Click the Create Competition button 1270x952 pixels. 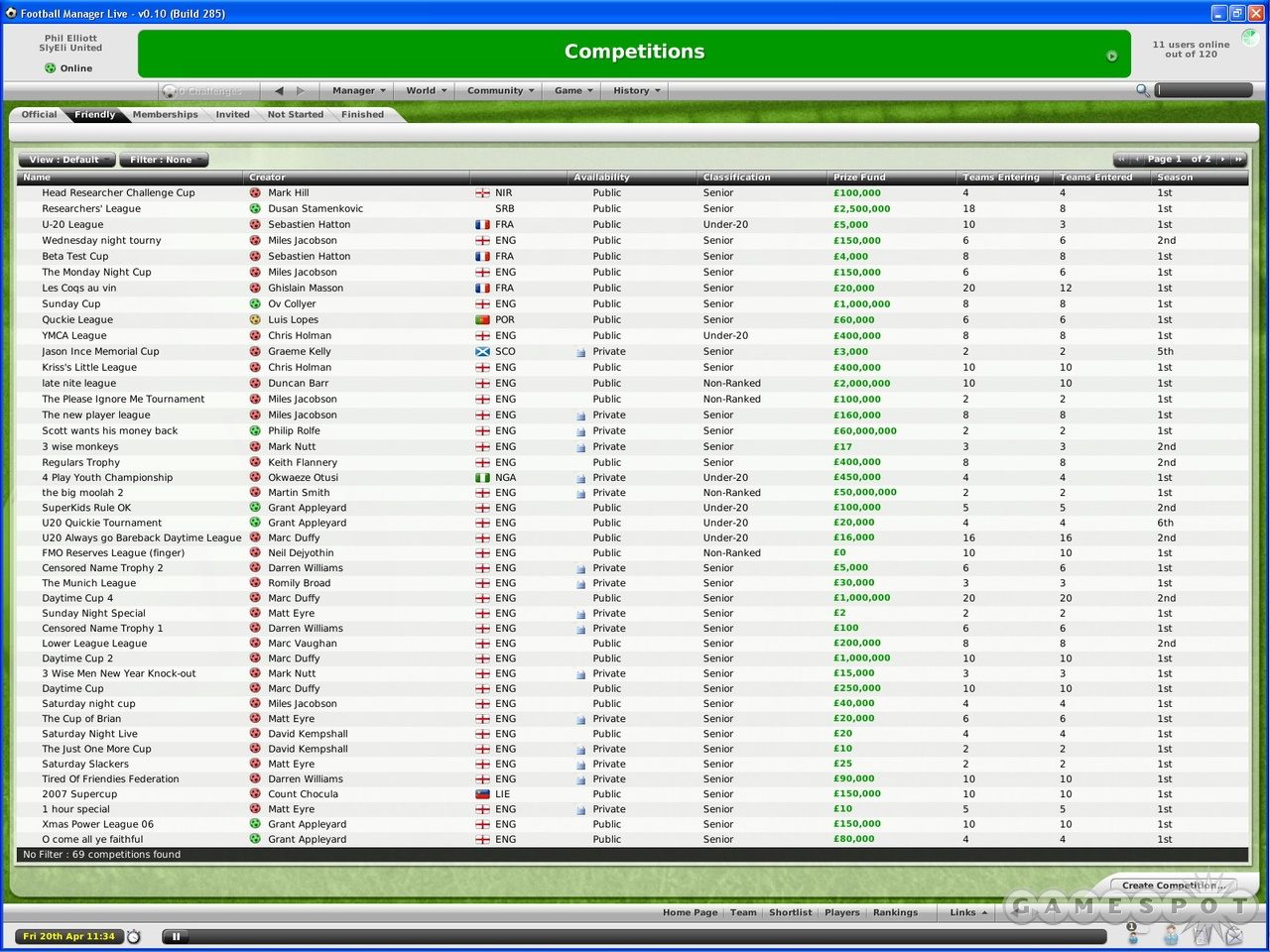(1174, 886)
